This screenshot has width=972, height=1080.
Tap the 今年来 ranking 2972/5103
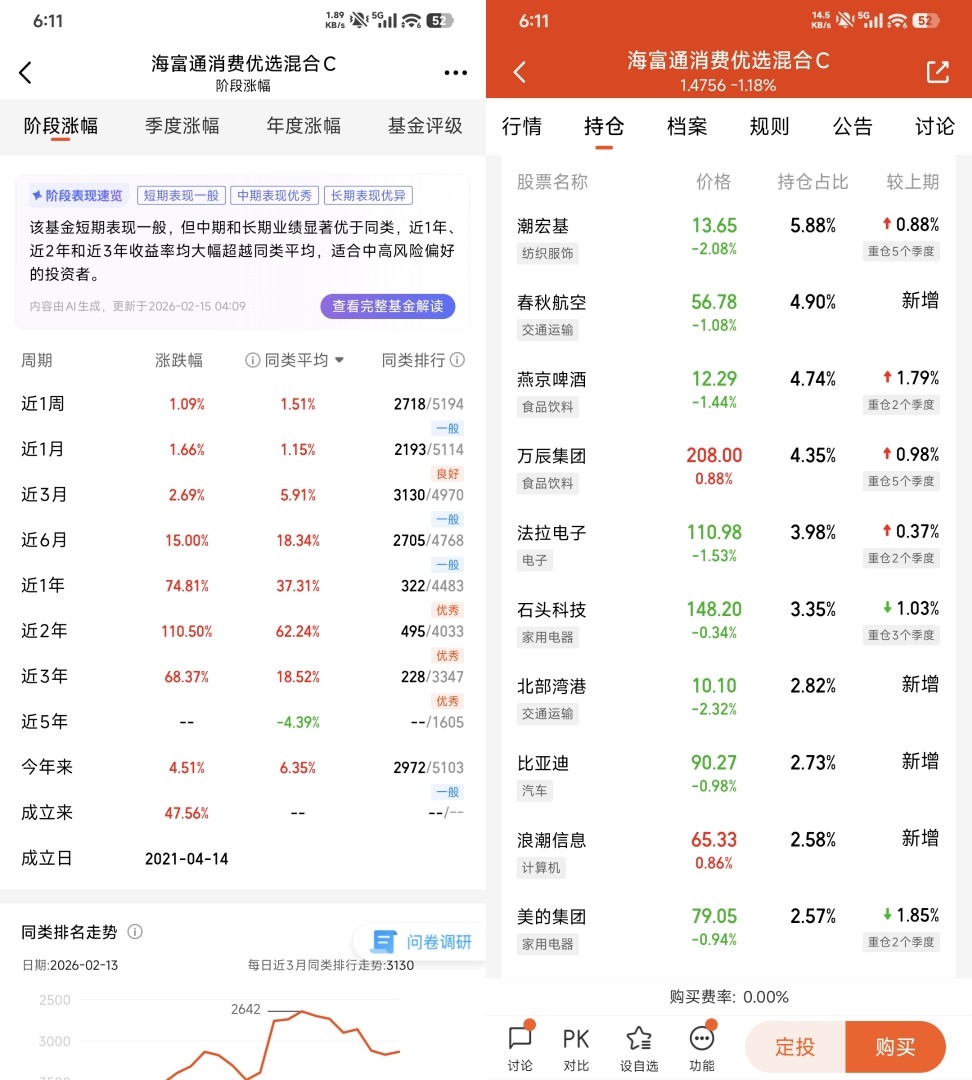point(428,767)
